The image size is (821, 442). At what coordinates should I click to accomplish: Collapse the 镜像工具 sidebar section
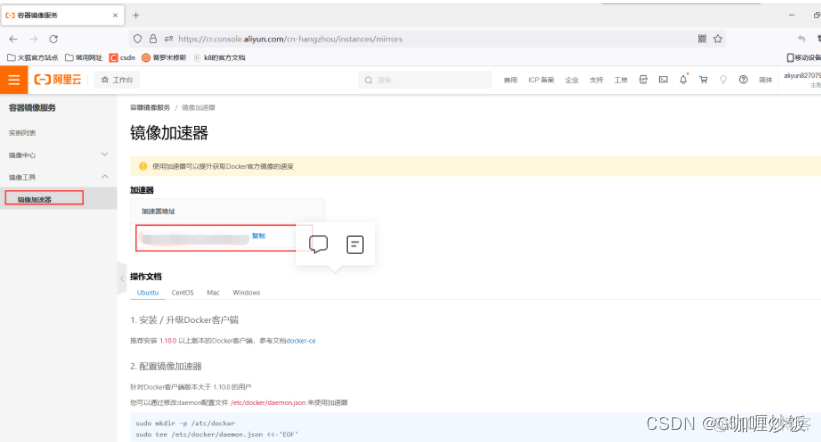(x=58, y=177)
